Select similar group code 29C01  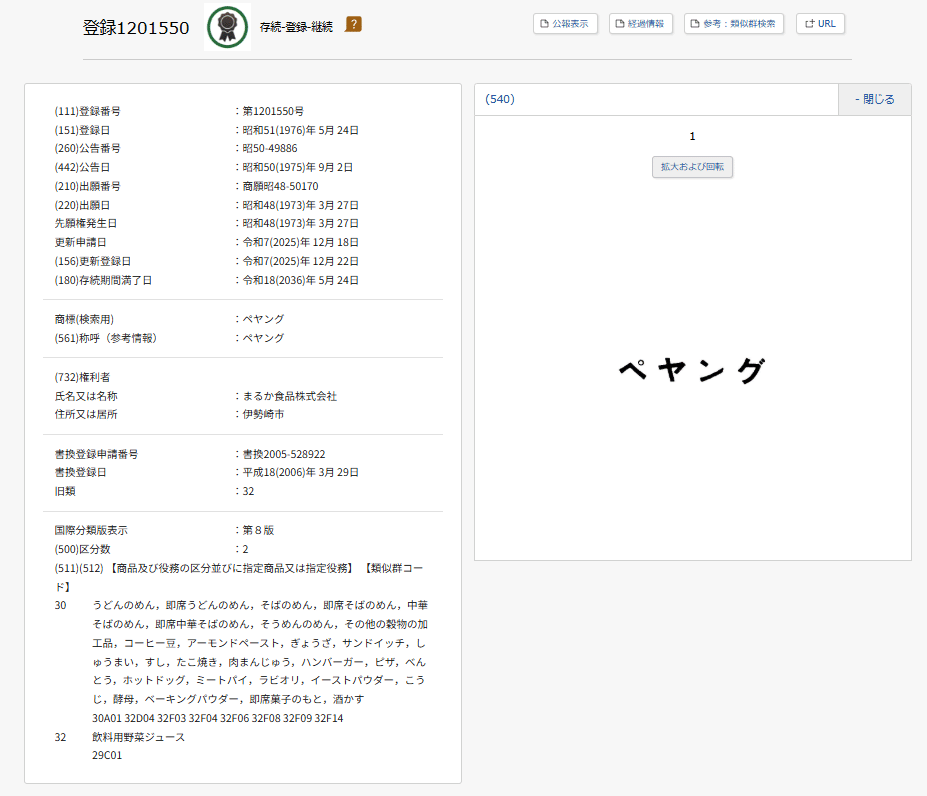[x=107, y=755]
